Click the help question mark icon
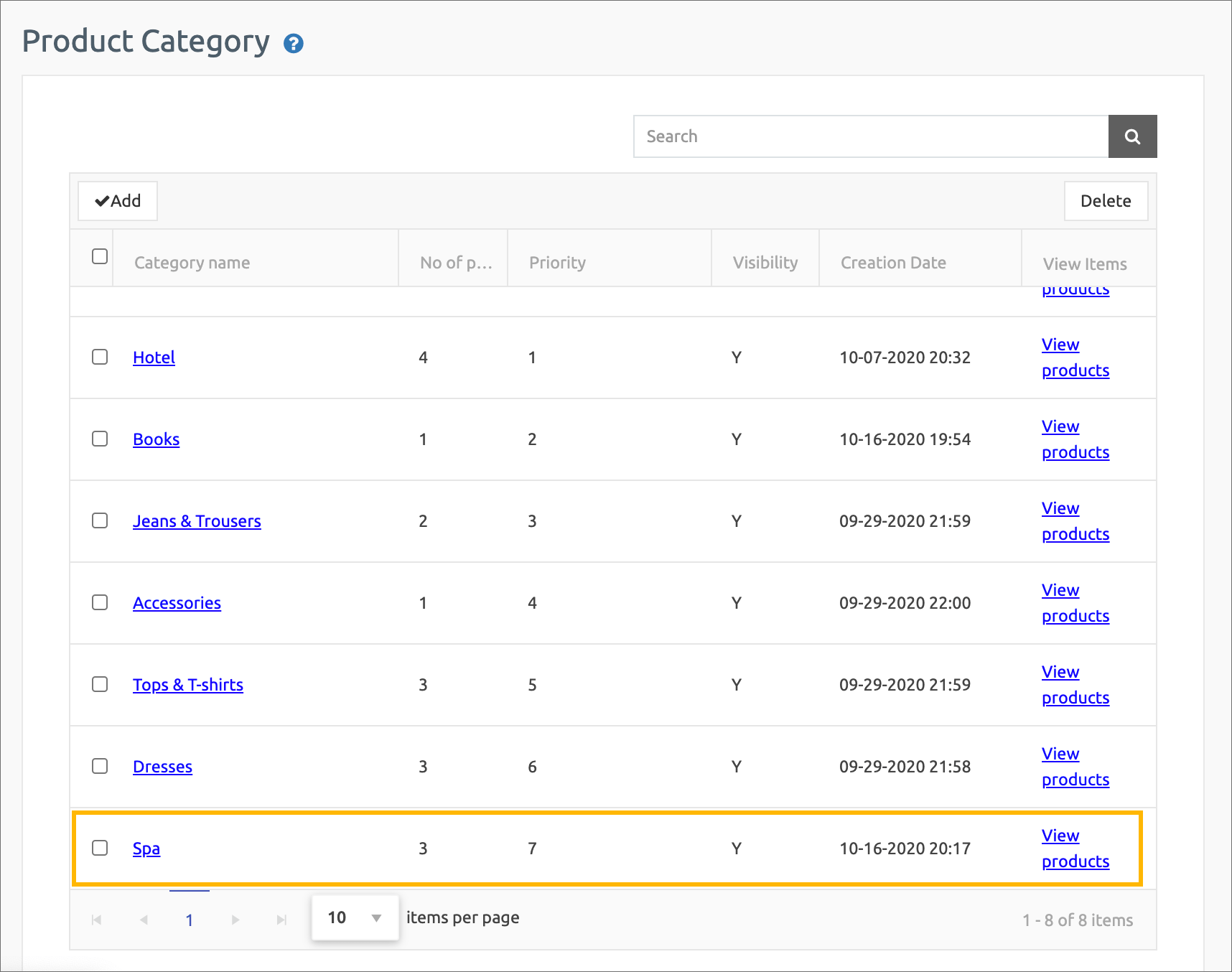1232x972 pixels. click(x=293, y=44)
